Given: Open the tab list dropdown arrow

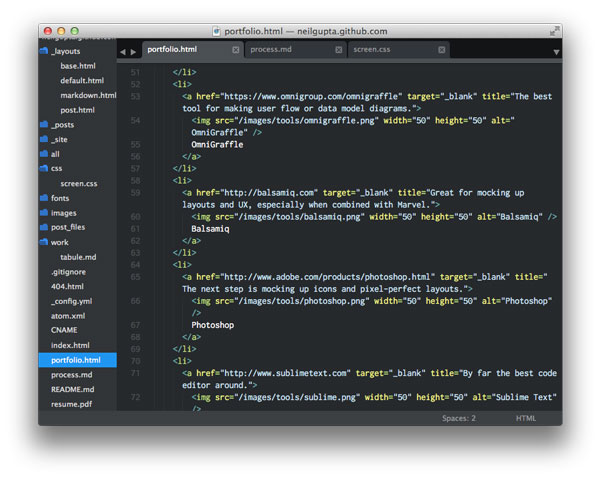Looking at the screenshot, I should point(556,52).
